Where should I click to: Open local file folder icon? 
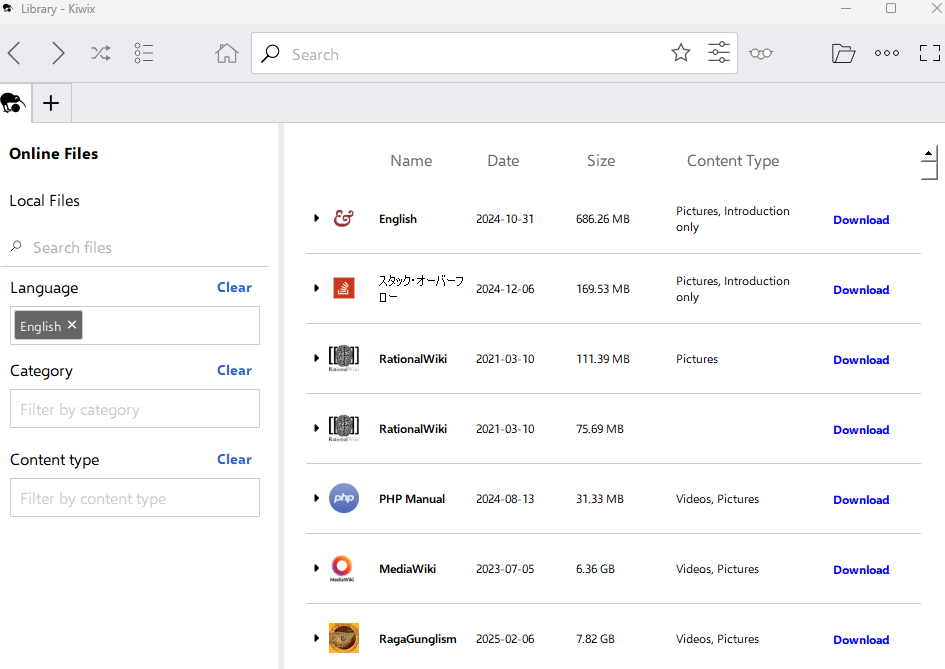point(843,54)
